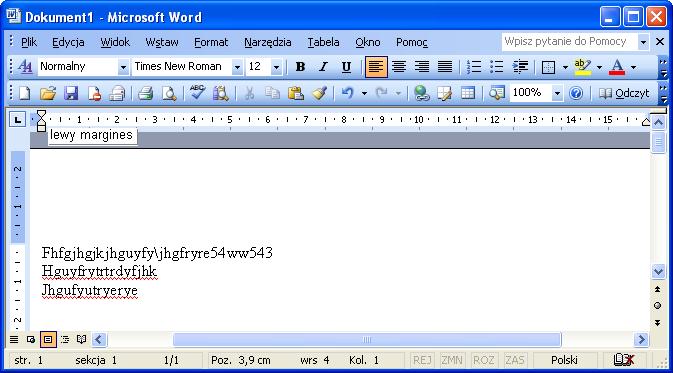The width and height of the screenshot is (673, 373).
Task: Click spelling status book icon in status bar
Action: click(x=624, y=360)
